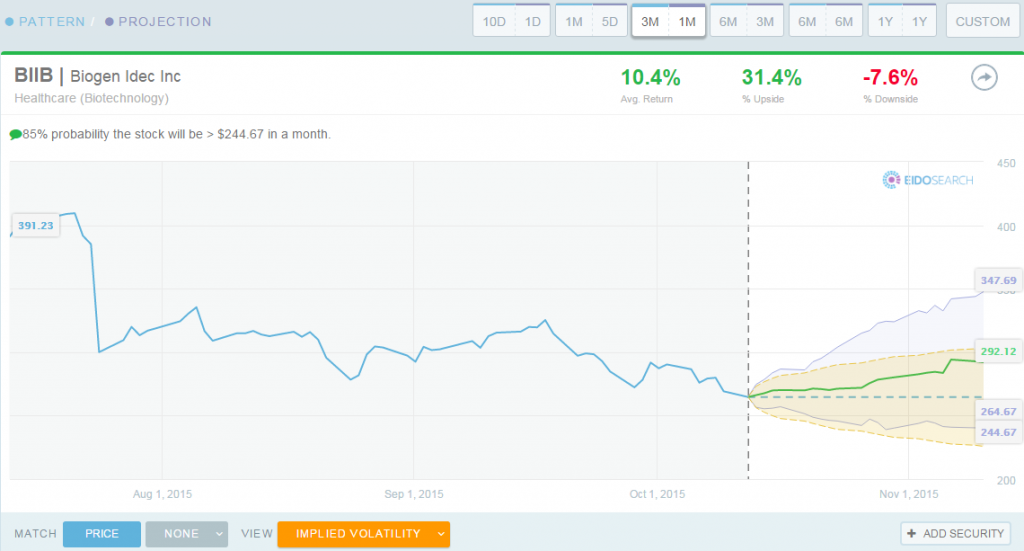Click the 10.4% Avg. Return value
Image resolution: width=1024 pixels, height=551 pixels.
point(650,78)
